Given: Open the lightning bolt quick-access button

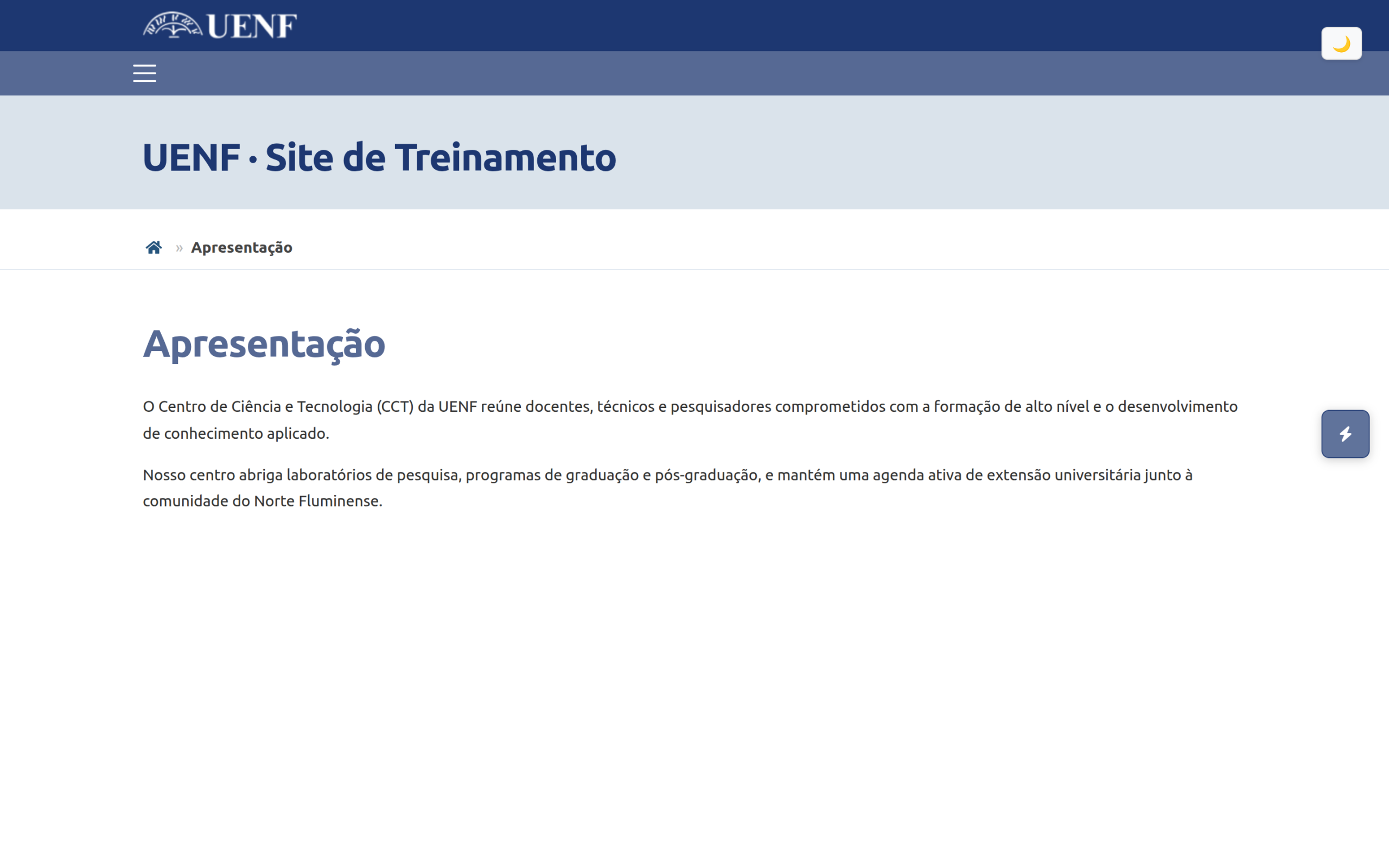Looking at the screenshot, I should [x=1345, y=434].
